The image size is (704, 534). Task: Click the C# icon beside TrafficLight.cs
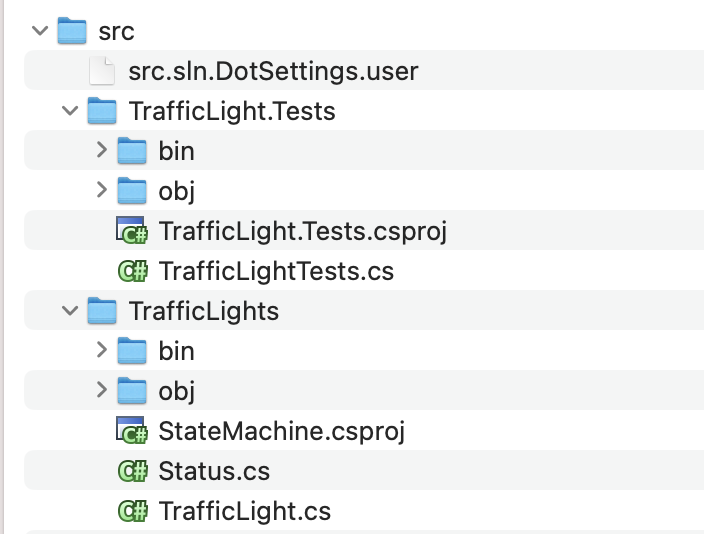point(133,511)
